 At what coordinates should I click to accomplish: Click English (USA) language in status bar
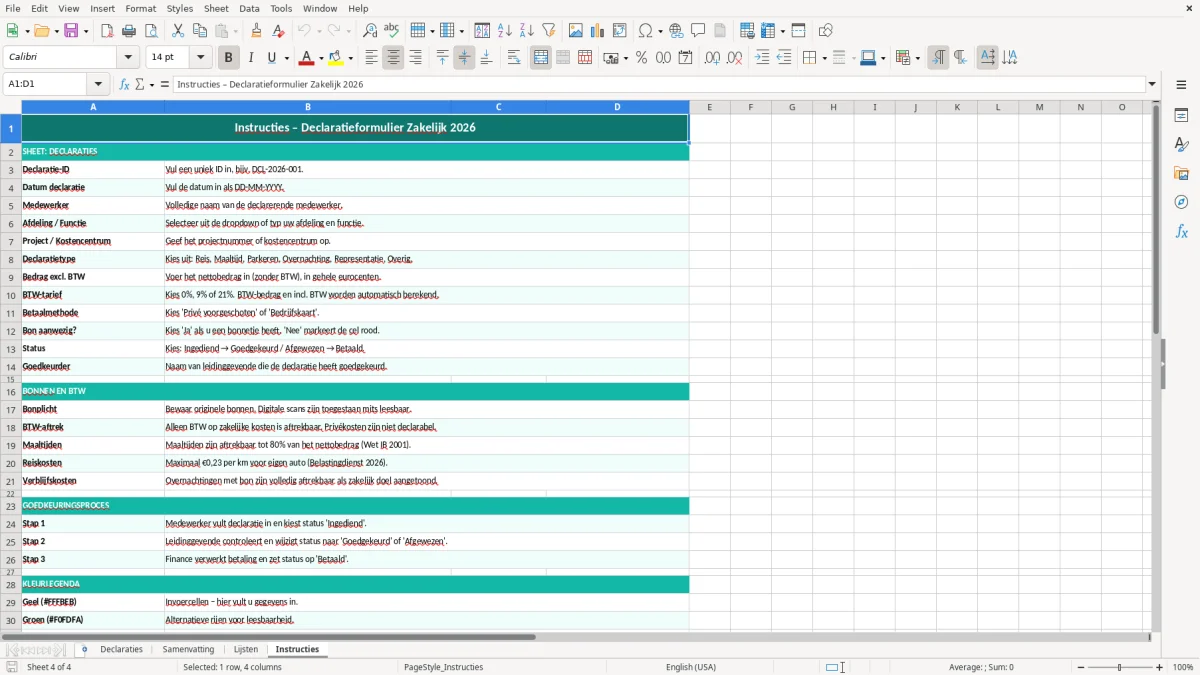pos(691,667)
